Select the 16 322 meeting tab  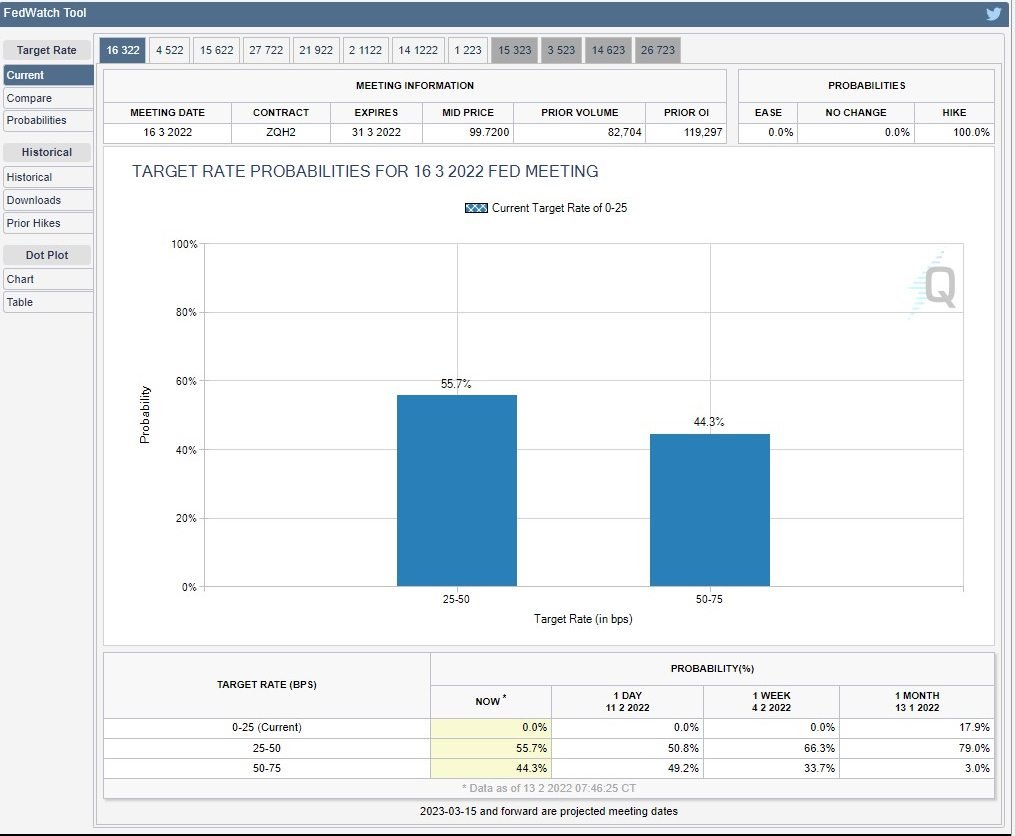click(123, 50)
